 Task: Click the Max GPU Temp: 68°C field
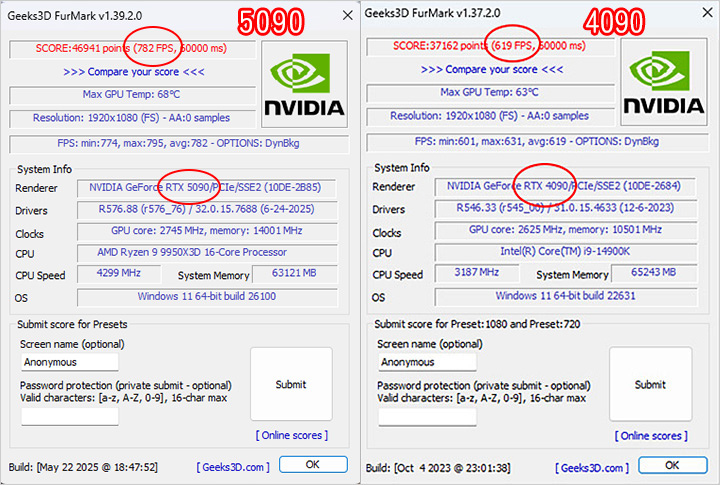[x=132, y=95]
